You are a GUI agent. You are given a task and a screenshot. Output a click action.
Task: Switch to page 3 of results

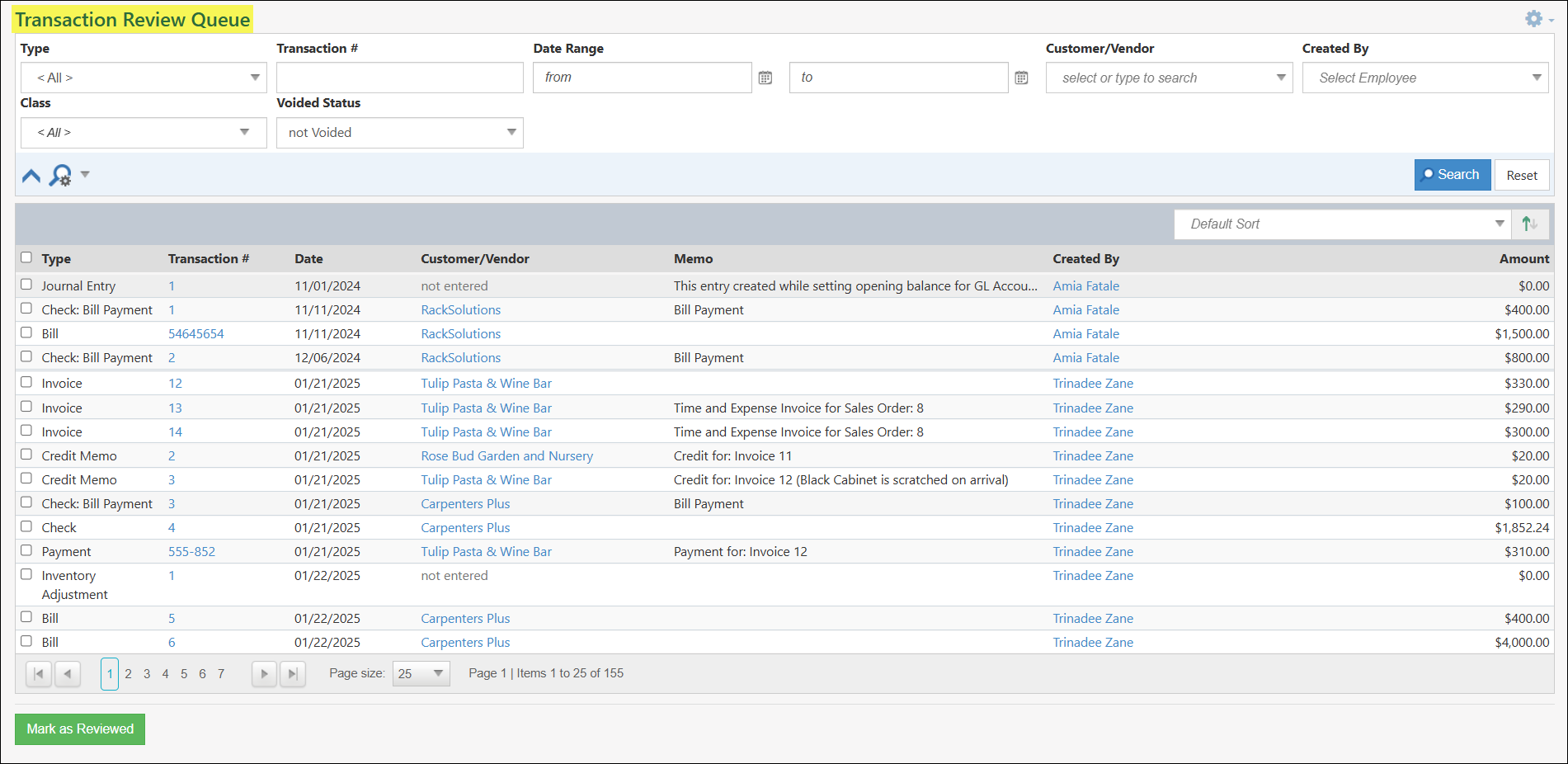(146, 673)
